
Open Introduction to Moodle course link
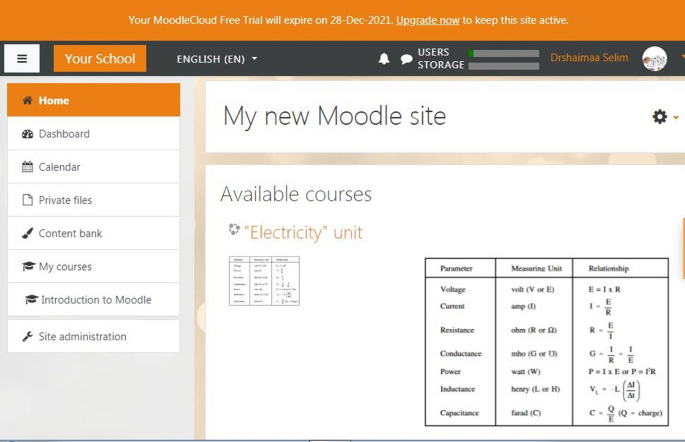pos(93,300)
